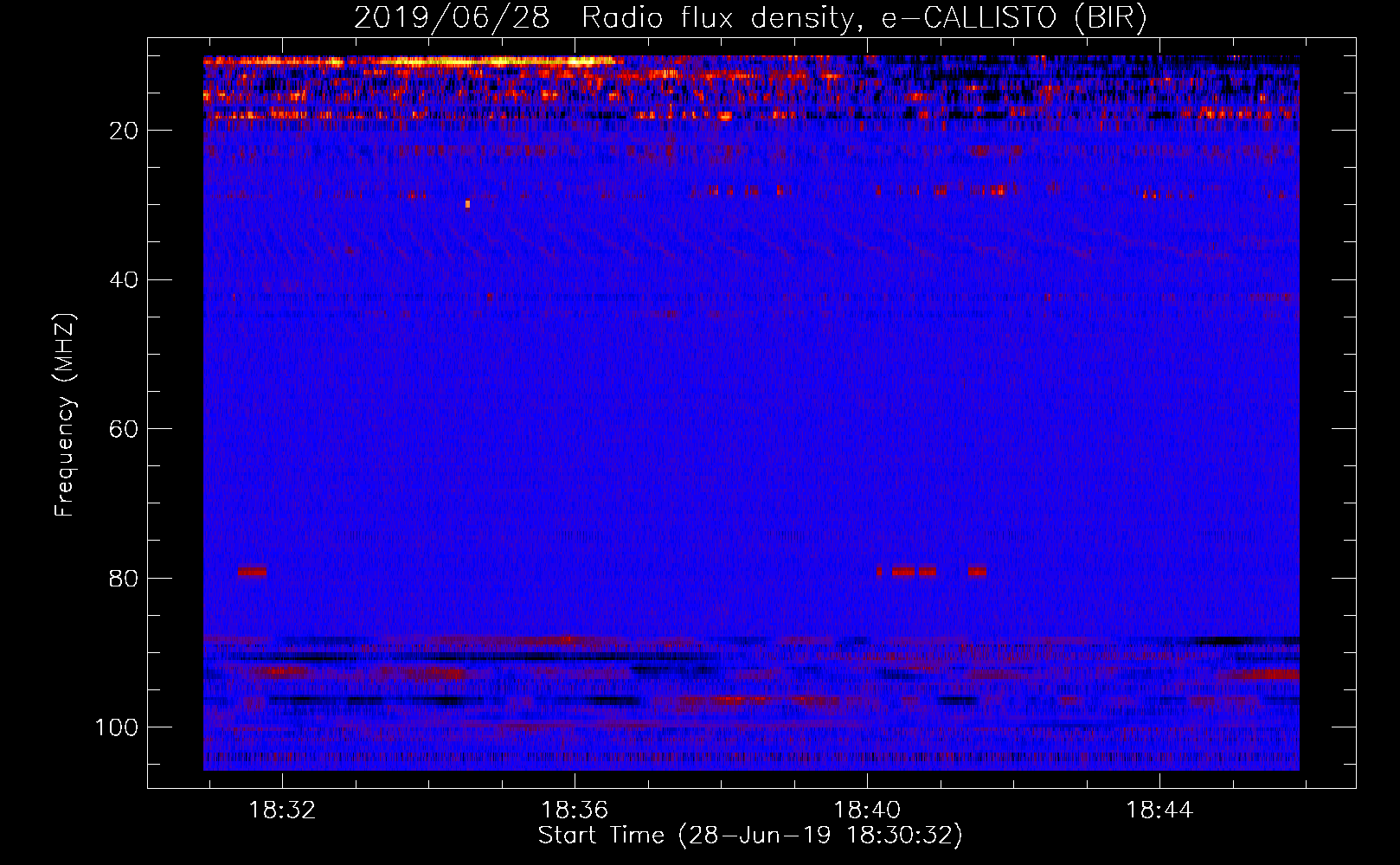Click the "80" frequency tick label
This screenshot has width=1400, height=865.
(124, 579)
